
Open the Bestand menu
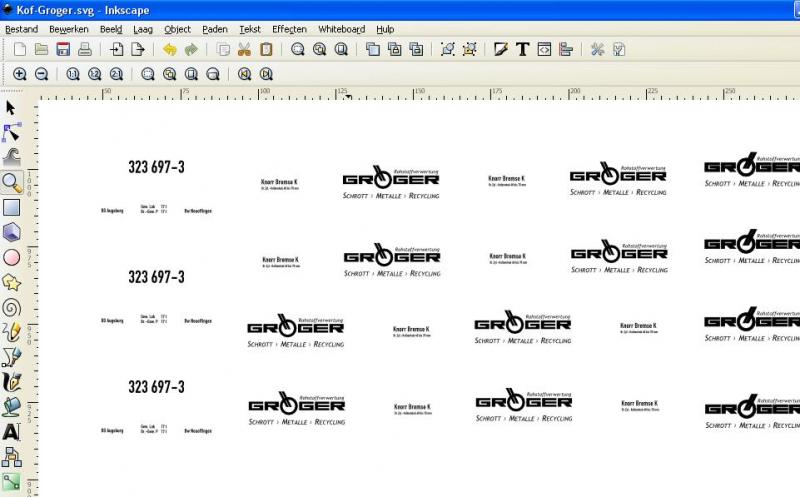coord(21,30)
